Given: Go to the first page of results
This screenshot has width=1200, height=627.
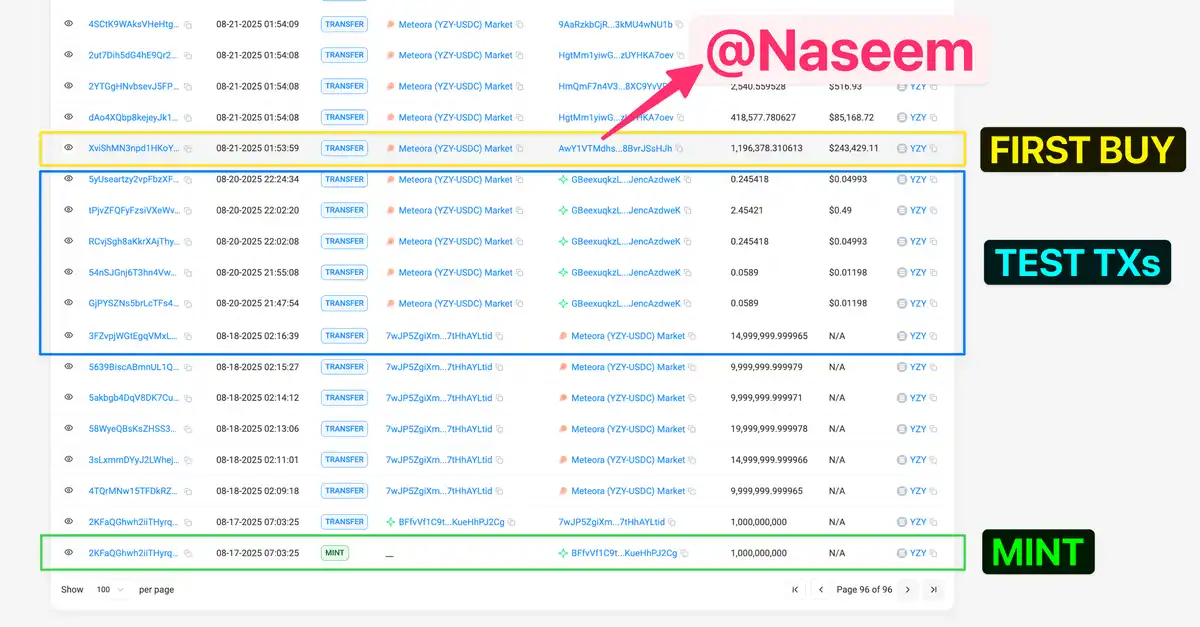Looking at the screenshot, I should [795, 590].
